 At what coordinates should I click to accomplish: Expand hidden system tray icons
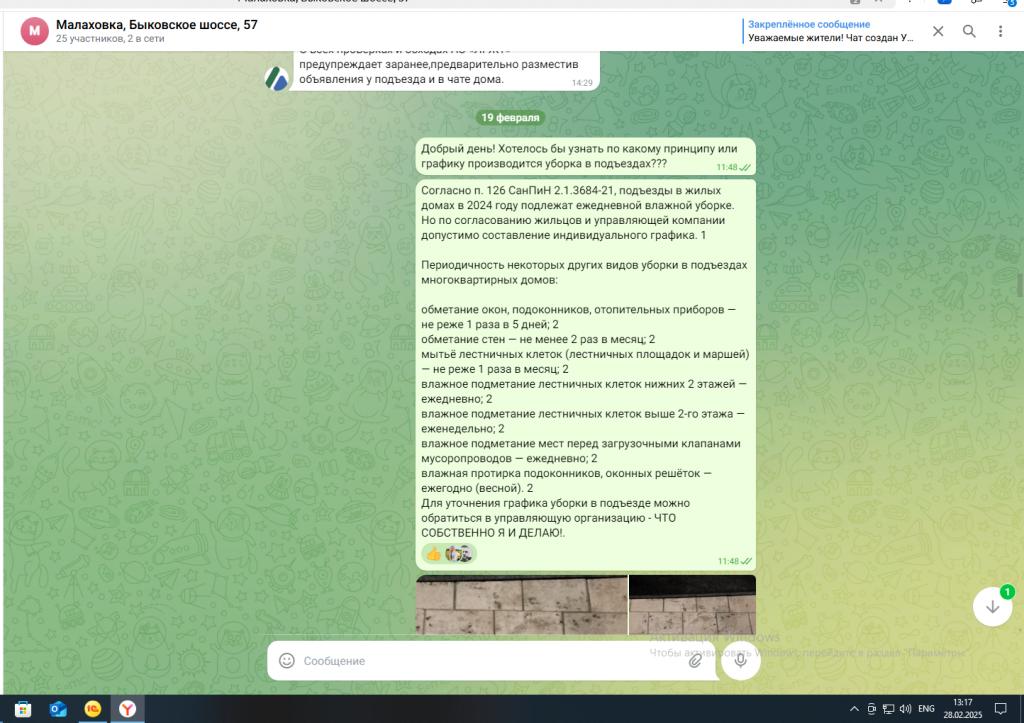click(854, 709)
